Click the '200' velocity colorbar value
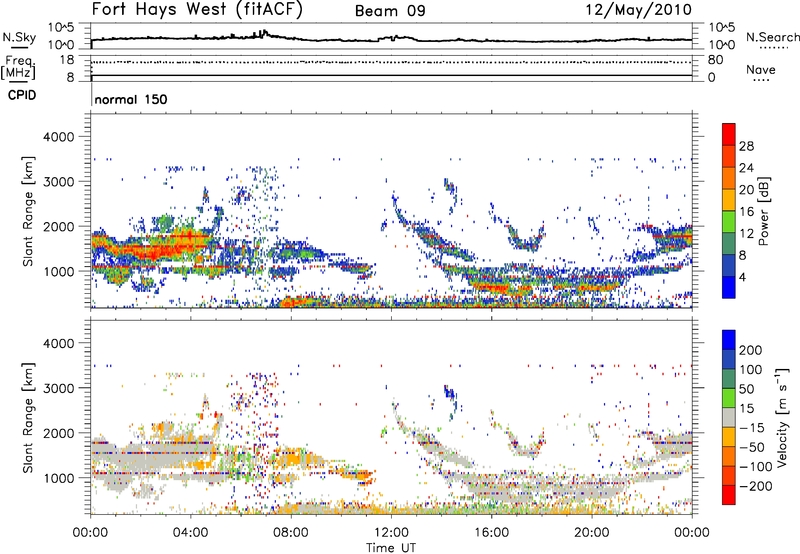800x554 pixels. (750, 350)
